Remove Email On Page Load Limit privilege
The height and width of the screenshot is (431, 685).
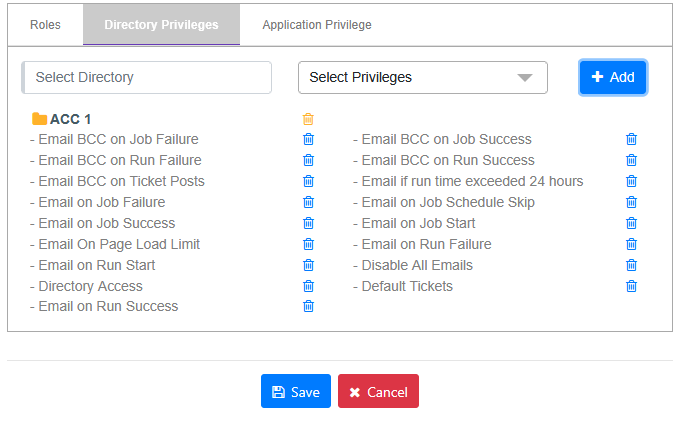pyautogui.click(x=308, y=245)
